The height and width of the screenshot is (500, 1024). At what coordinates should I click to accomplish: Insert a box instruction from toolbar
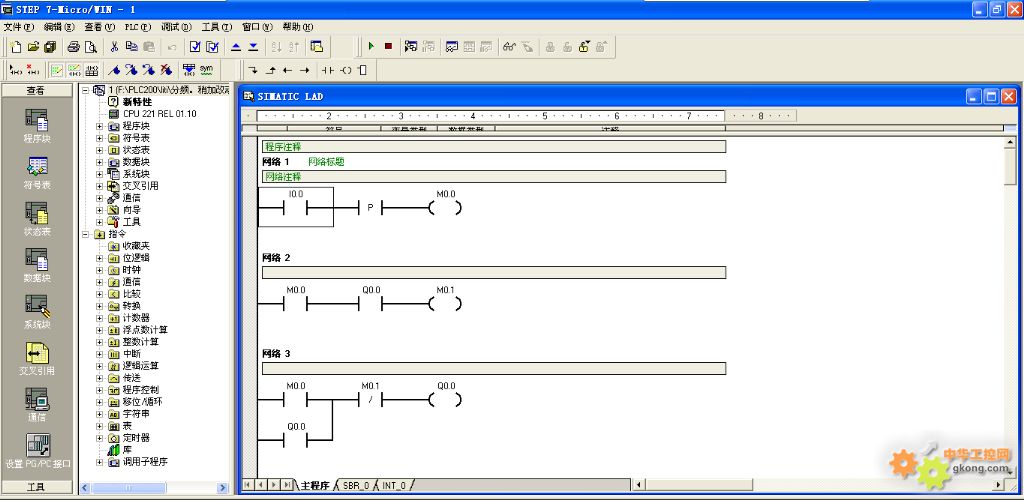tap(362, 70)
